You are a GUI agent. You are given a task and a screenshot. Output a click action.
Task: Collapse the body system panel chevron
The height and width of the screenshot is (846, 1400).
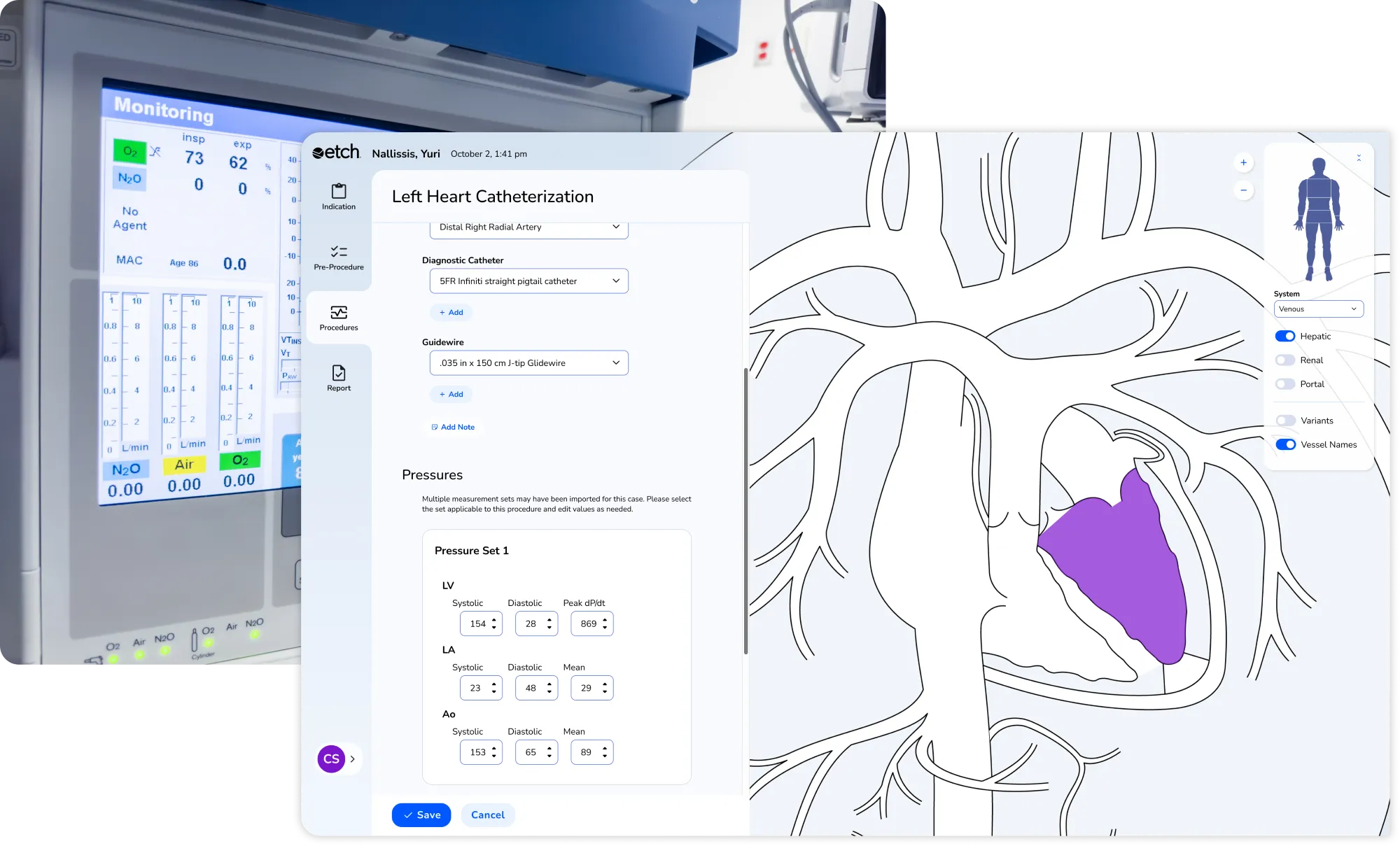tap(1359, 158)
